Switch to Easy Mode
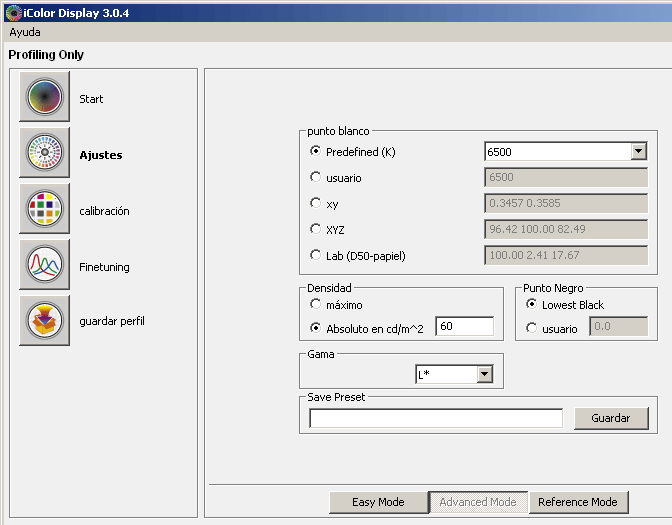This screenshot has height=525, width=672. pos(378,502)
